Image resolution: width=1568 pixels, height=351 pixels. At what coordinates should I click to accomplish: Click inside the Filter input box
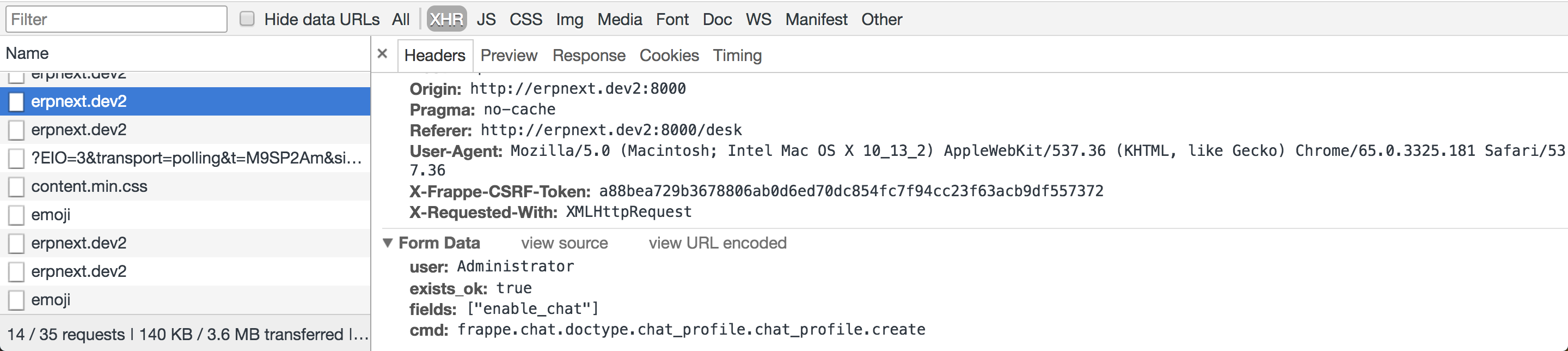[115, 19]
